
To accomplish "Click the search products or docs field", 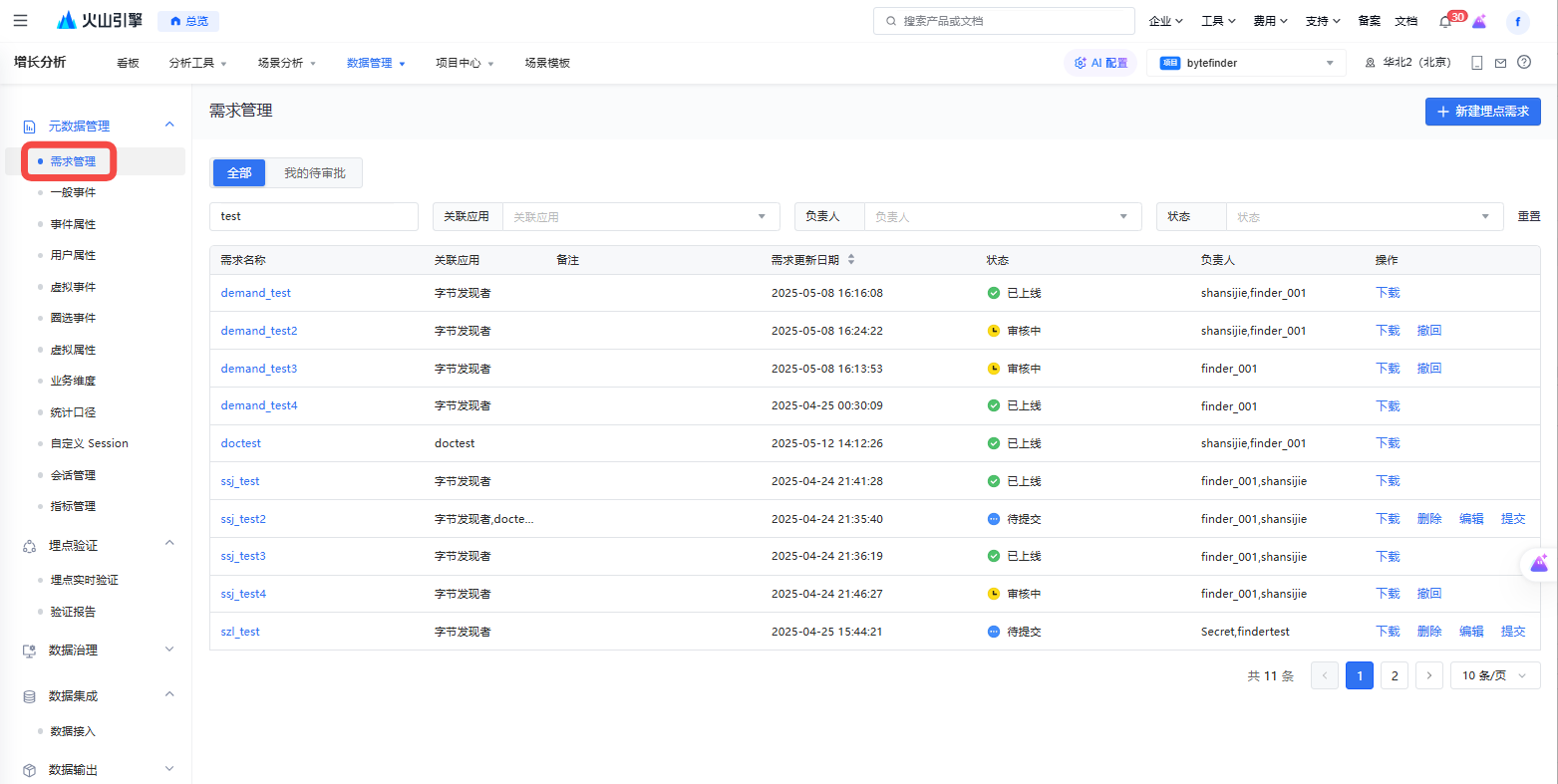I will (x=1004, y=21).
